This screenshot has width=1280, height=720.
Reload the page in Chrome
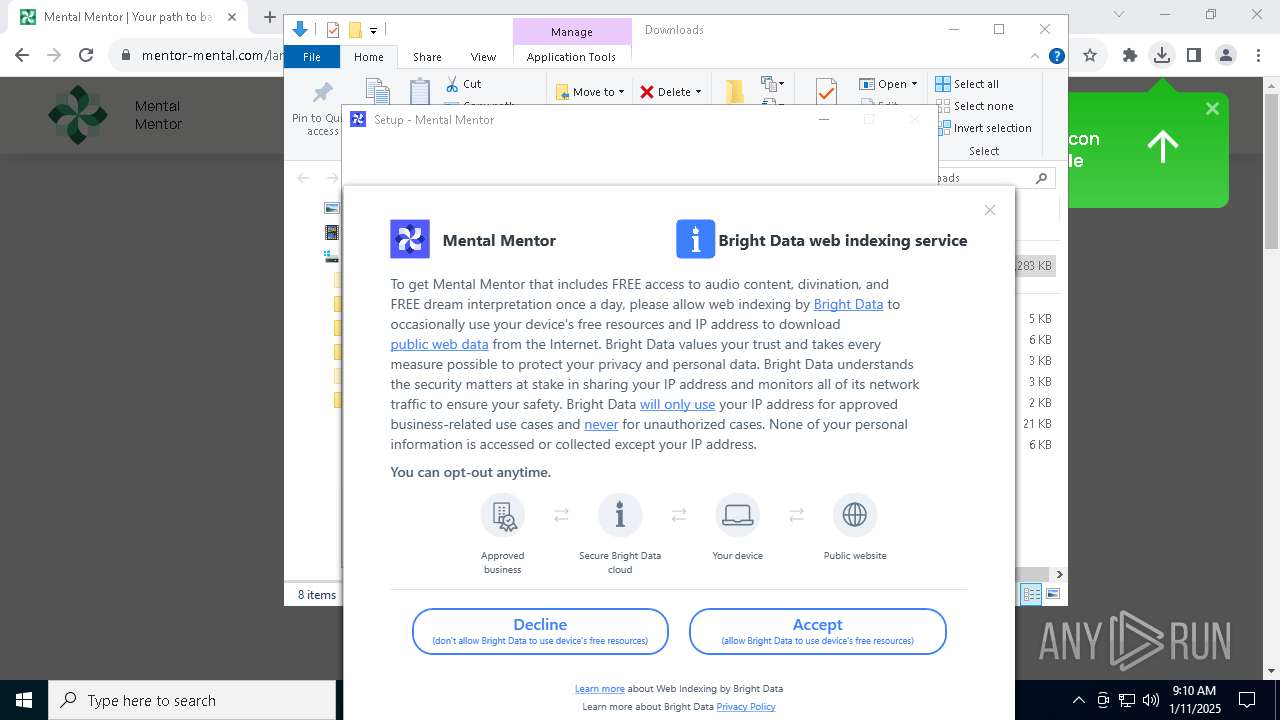86,56
